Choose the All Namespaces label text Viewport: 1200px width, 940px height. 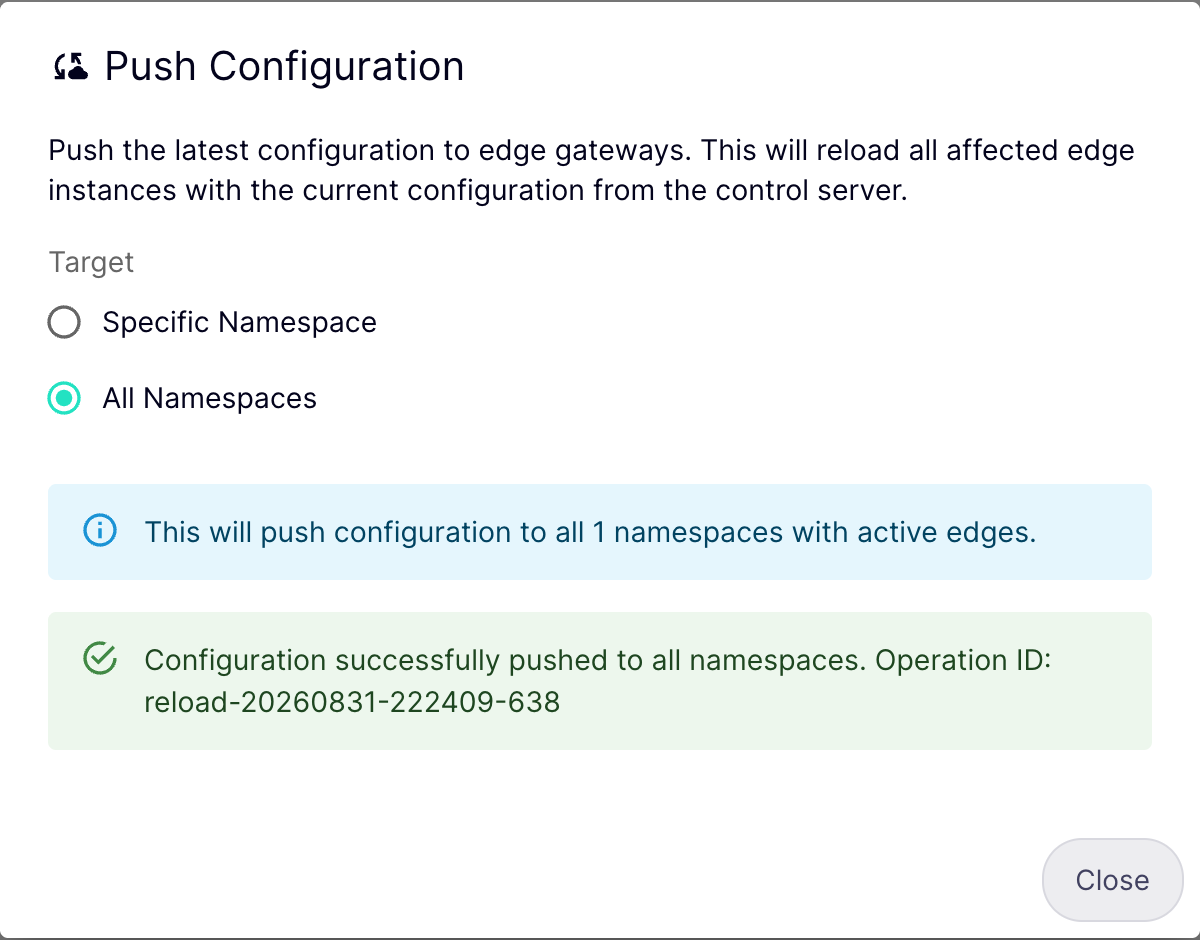click(210, 398)
